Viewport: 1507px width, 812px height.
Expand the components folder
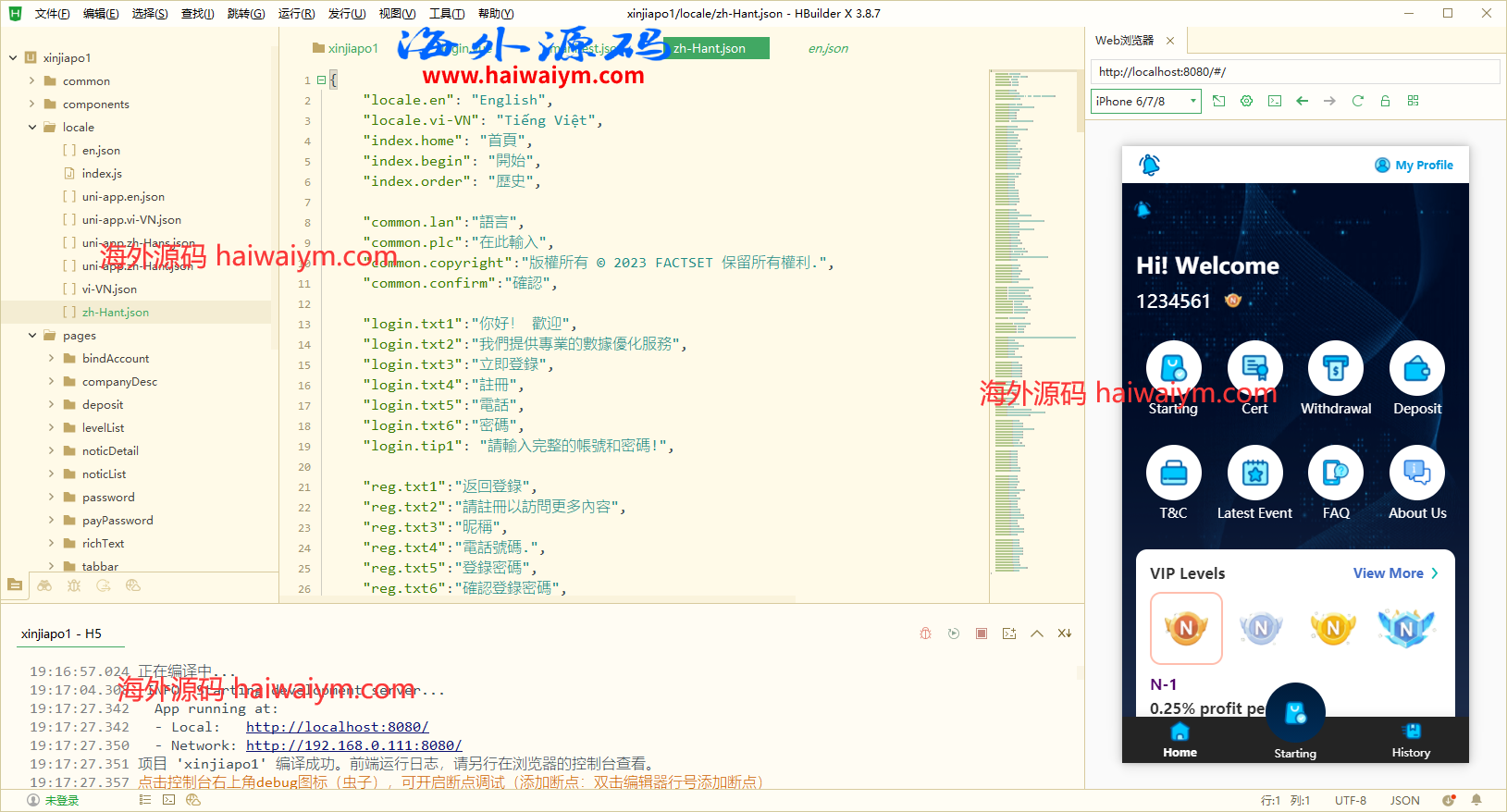(32, 105)
